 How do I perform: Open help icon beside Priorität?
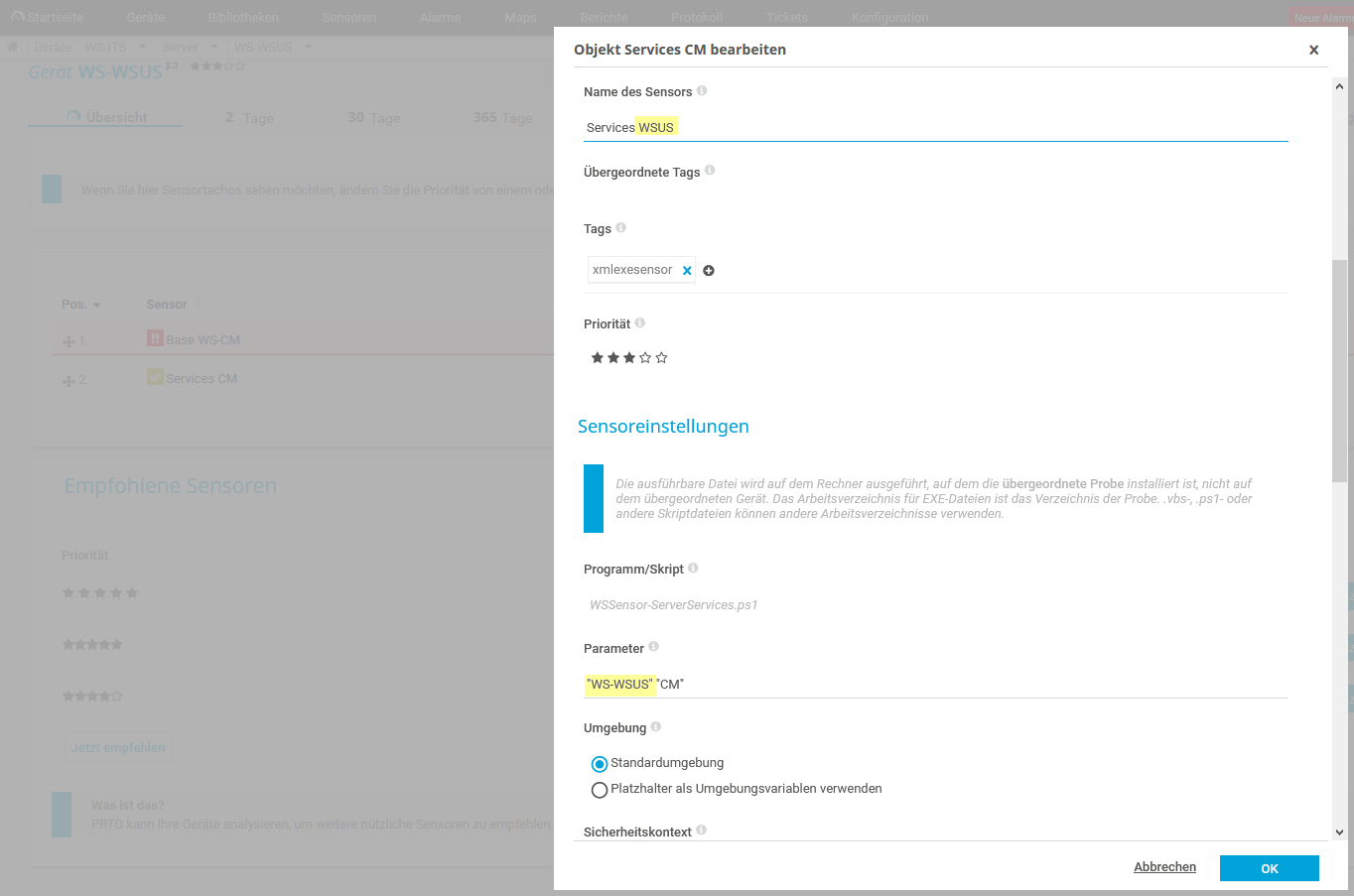click(640, 322)
